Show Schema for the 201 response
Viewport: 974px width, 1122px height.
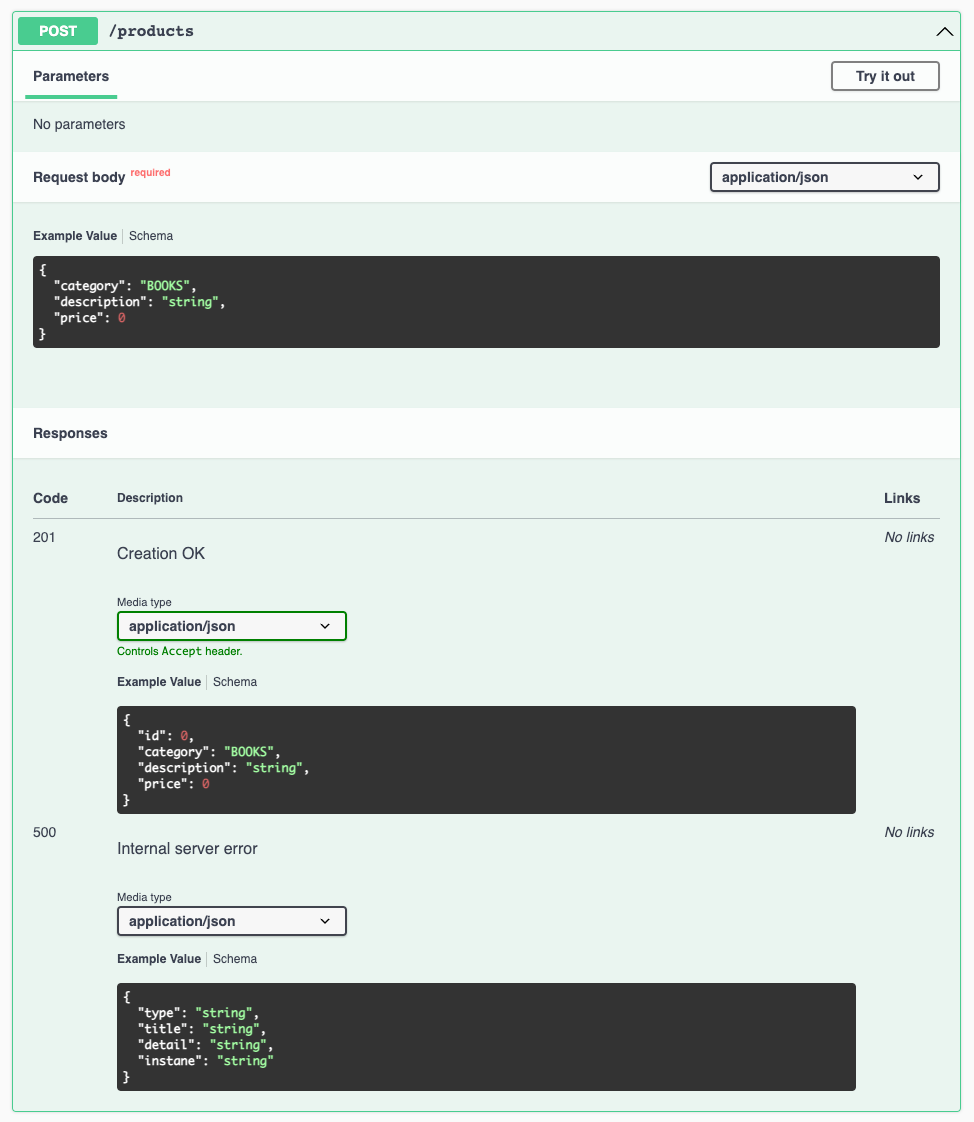point(235,682)
